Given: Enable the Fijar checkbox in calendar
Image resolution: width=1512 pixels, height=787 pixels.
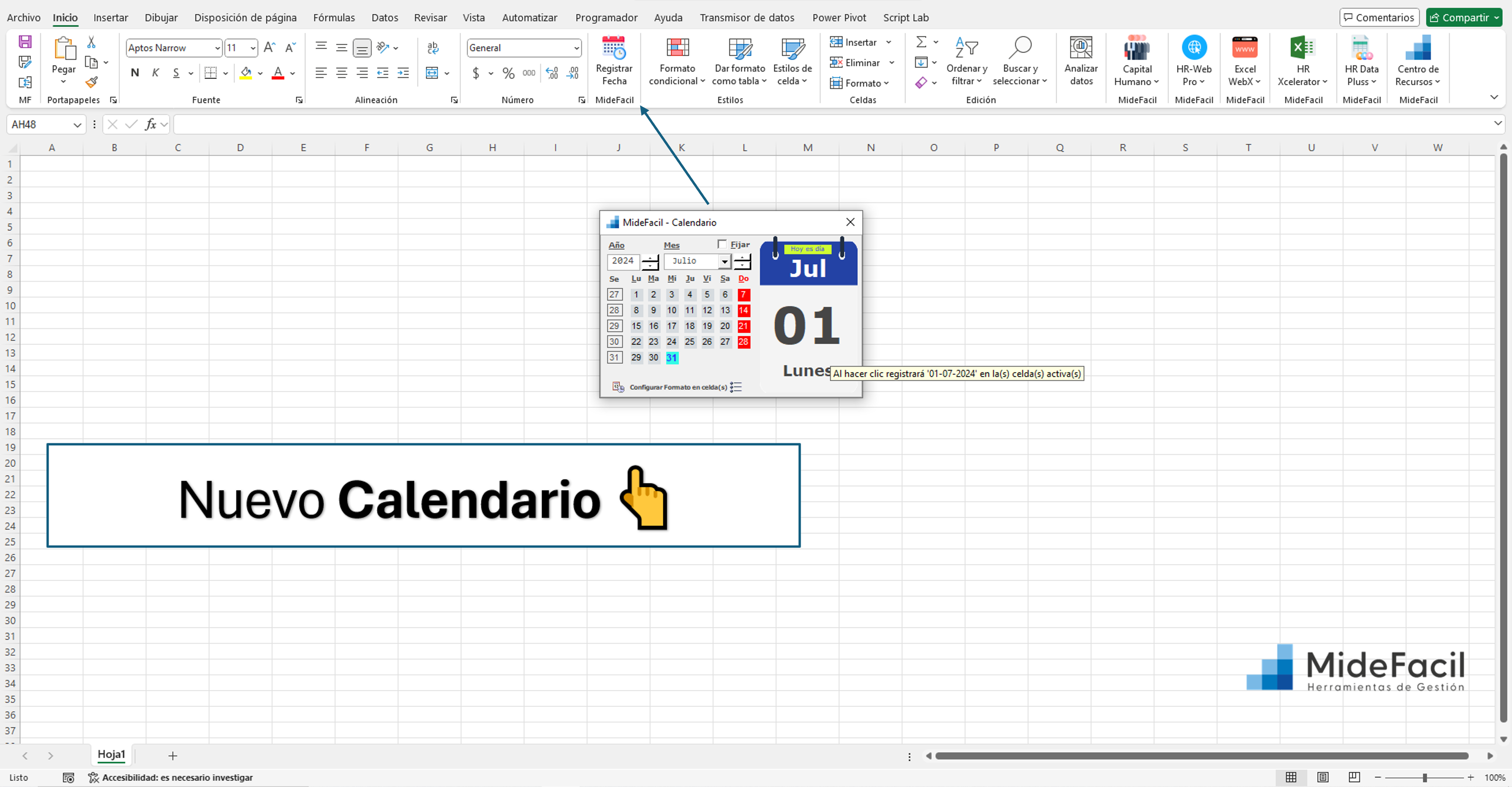Looking at the screenshot, I should coord(722,244).
